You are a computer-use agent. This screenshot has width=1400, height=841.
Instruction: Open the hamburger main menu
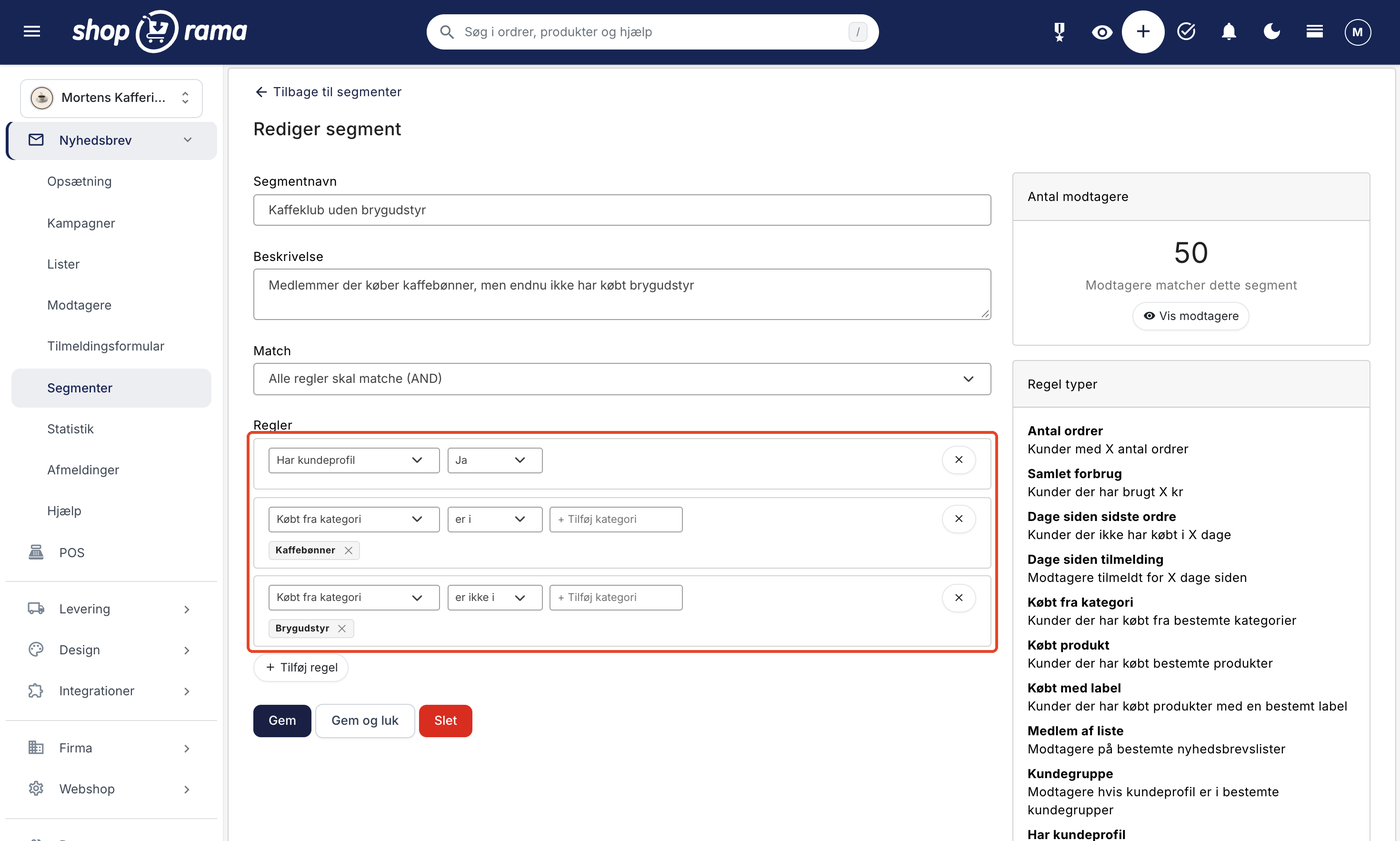32,32
